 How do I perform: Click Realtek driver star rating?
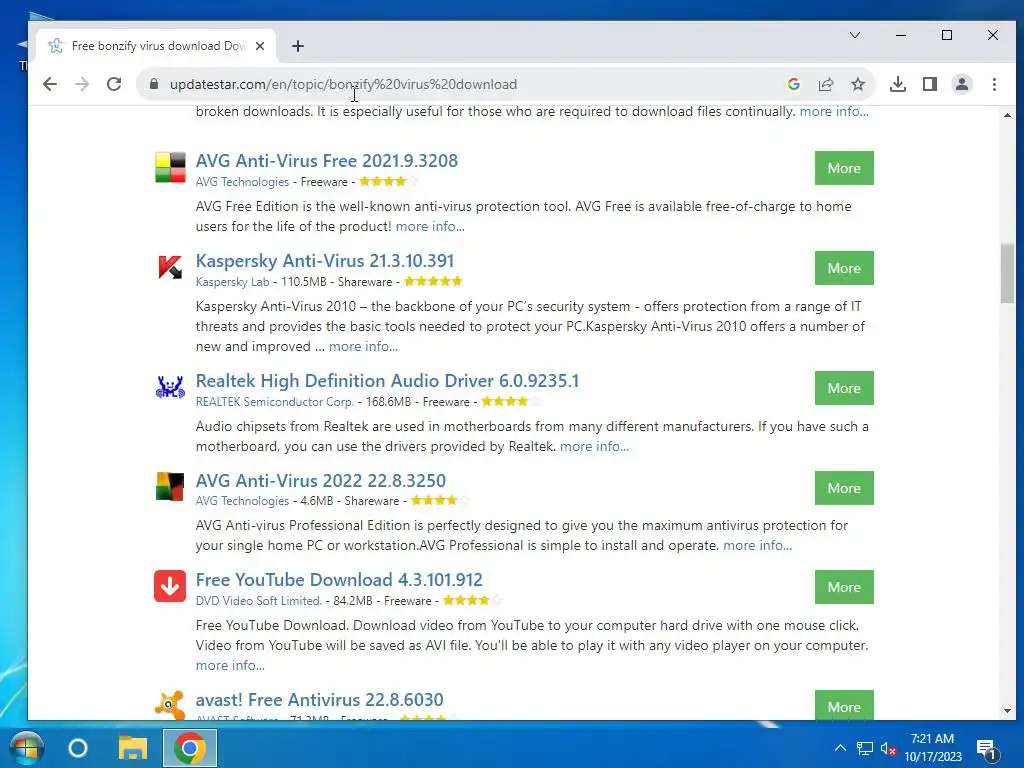pyautogui.click(x=511, y=402)
